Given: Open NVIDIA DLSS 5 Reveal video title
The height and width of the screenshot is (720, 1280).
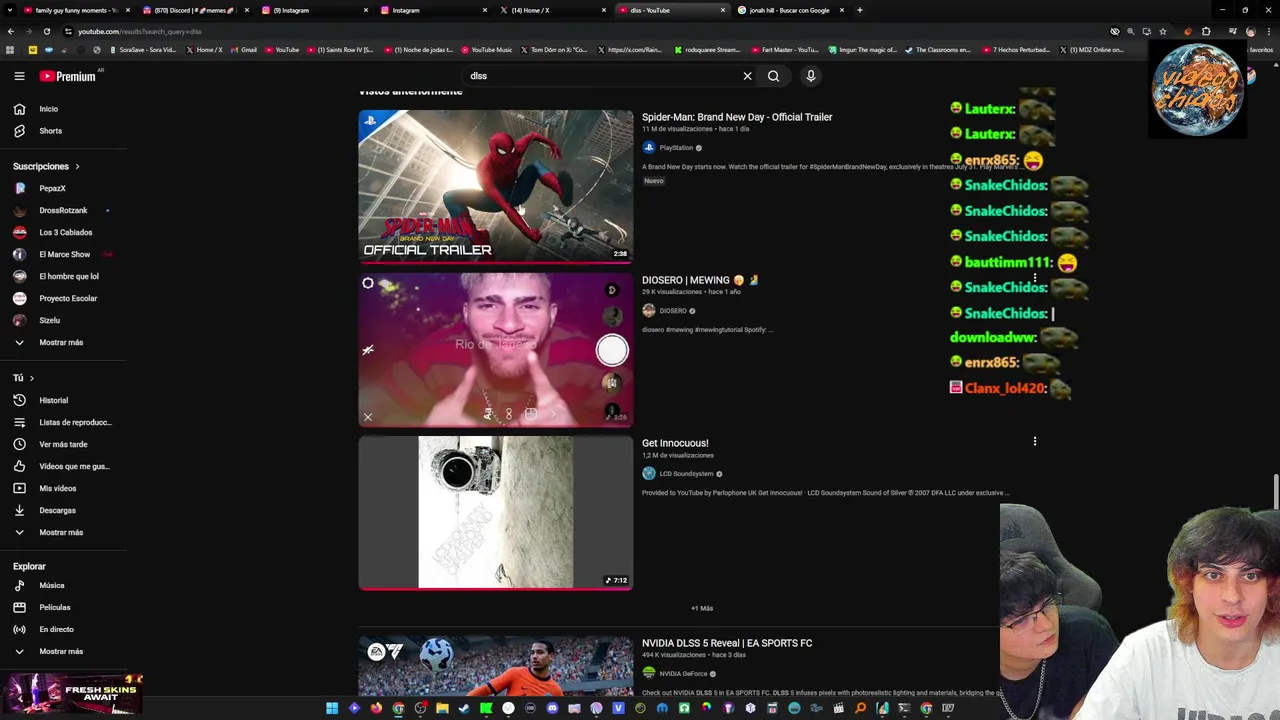Looking at the screenshot, I should [x=727, y=643].
